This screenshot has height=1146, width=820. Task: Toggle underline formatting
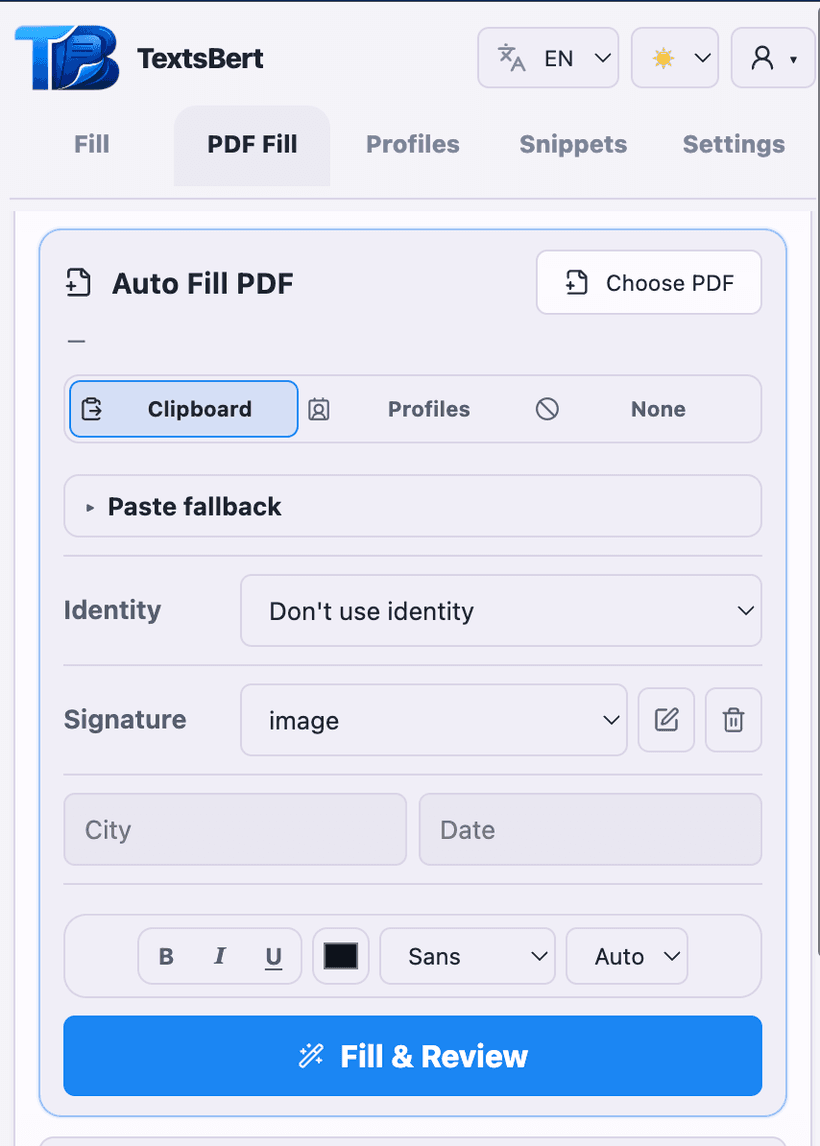[x=273, y=956]
